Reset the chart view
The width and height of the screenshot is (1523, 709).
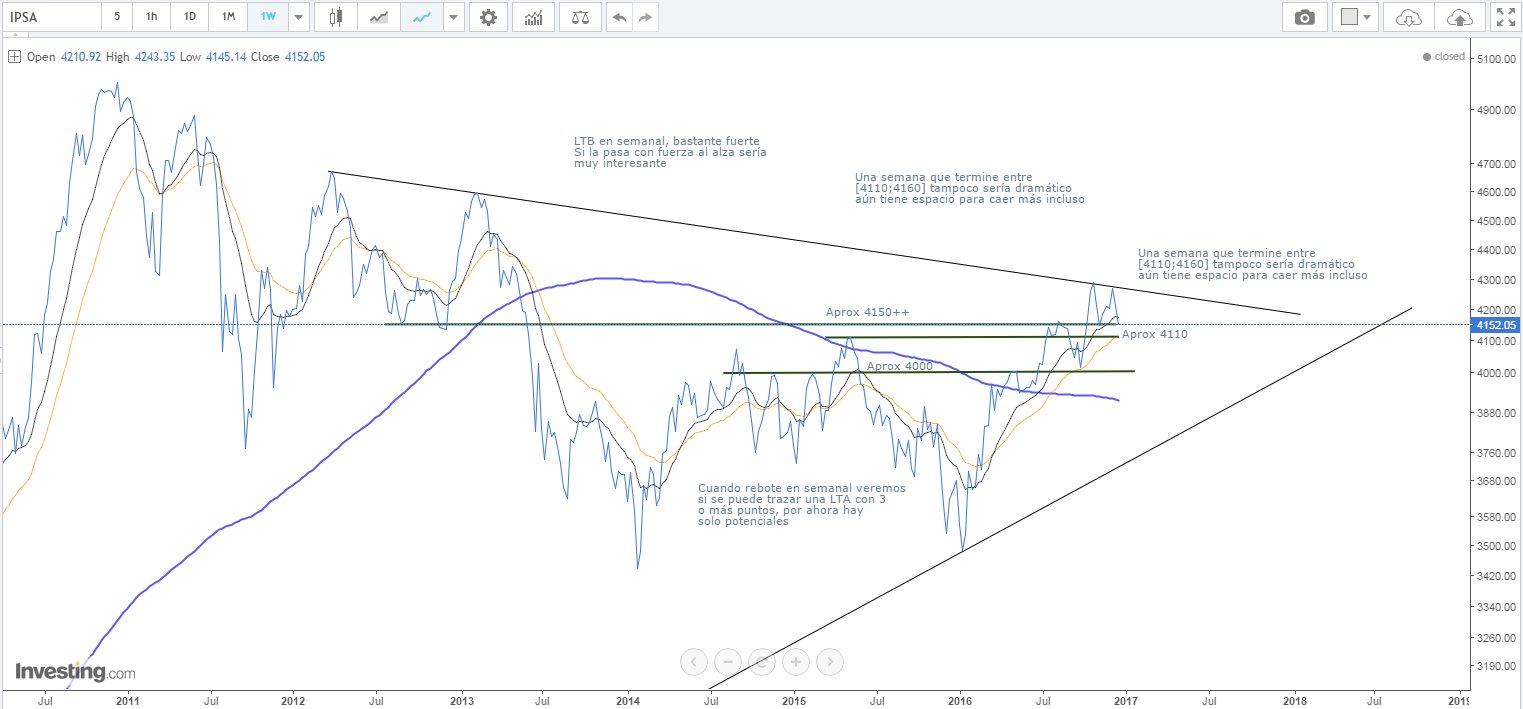pyautogui.click(x=762, y=661)
